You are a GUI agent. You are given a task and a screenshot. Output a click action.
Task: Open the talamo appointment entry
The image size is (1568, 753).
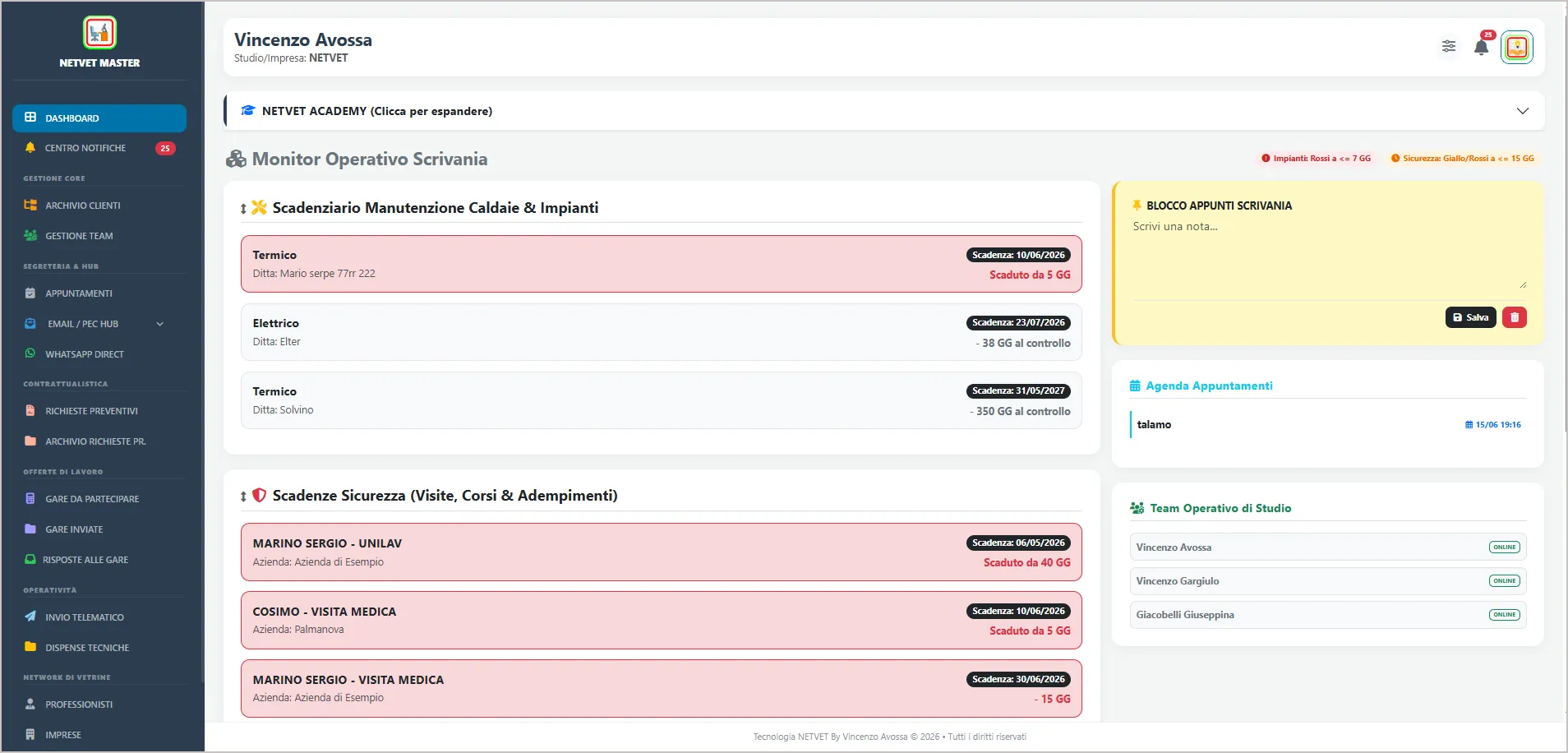click(x=1328, y=425)
